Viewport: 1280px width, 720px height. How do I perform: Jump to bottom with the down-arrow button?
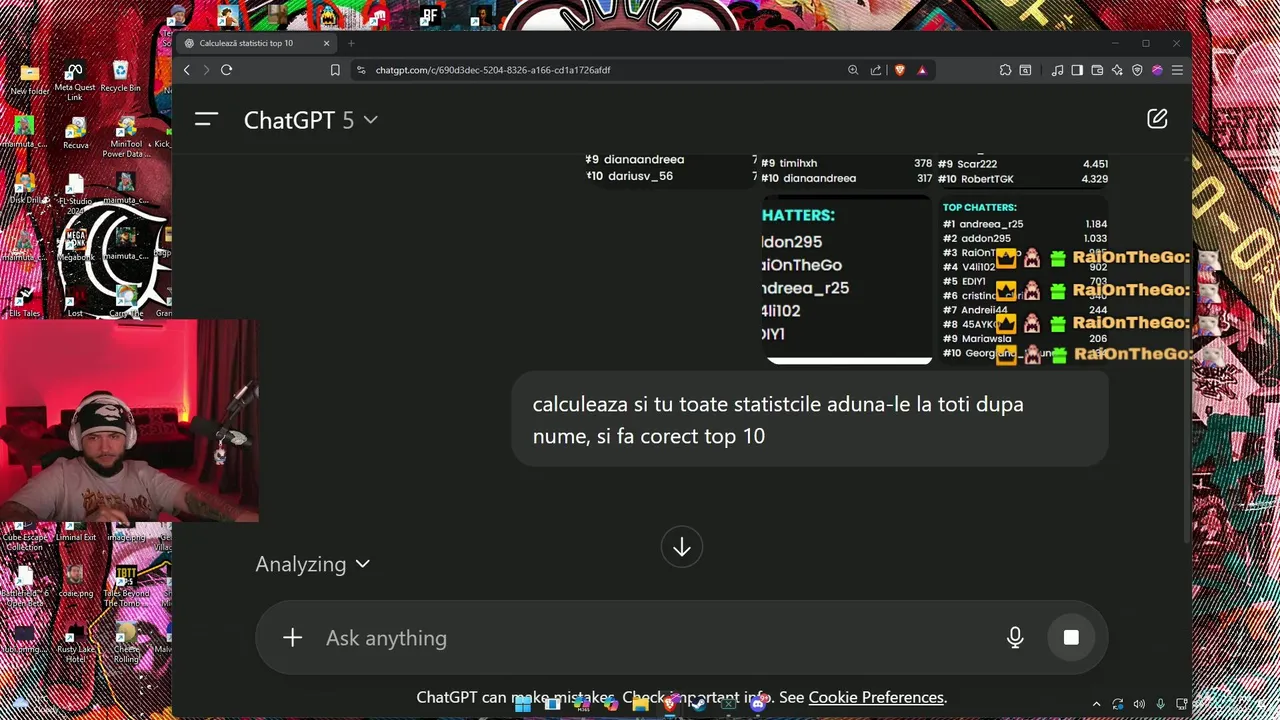tap(681, 547)
